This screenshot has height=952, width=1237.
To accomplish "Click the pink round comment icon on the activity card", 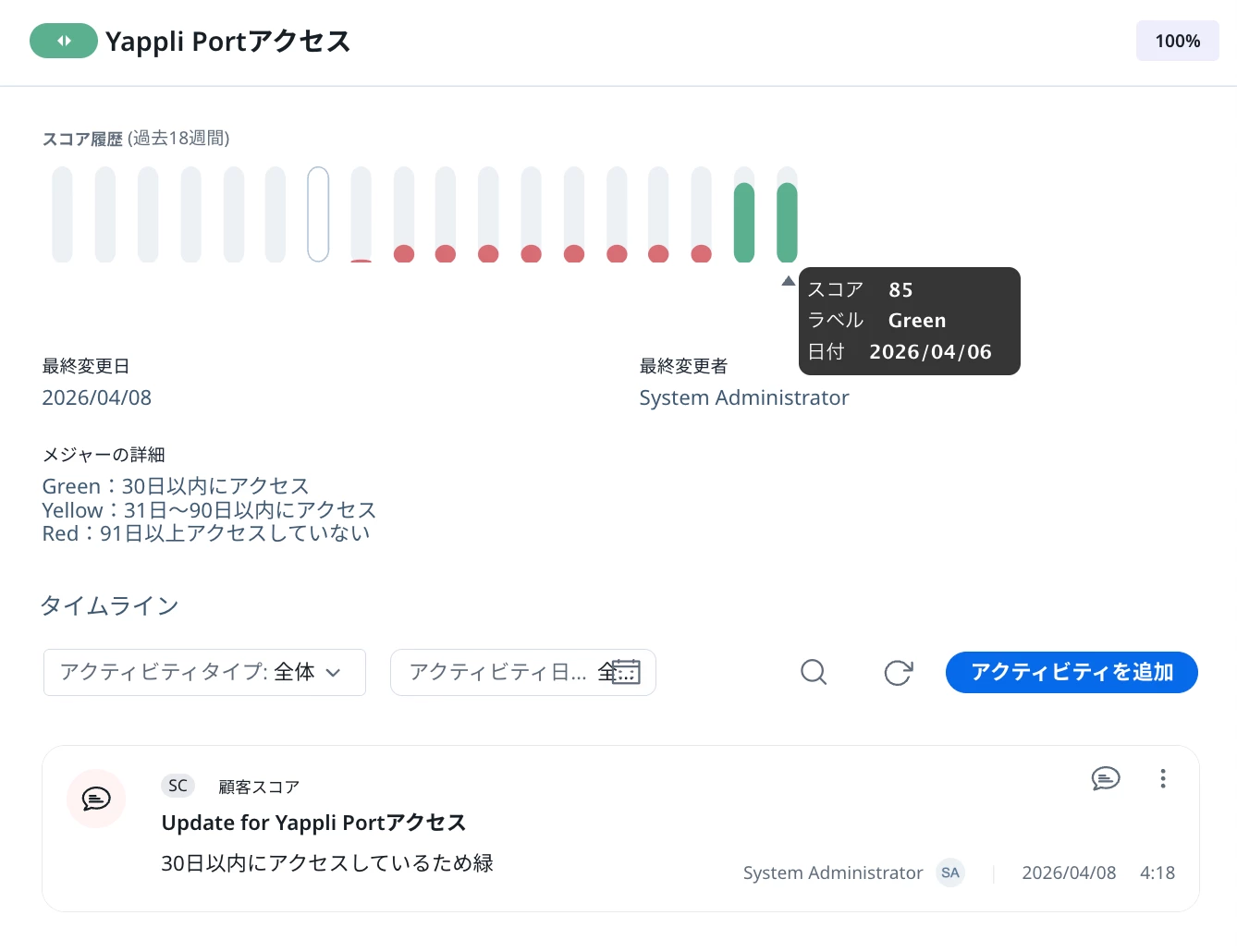I will coord(96,799).
